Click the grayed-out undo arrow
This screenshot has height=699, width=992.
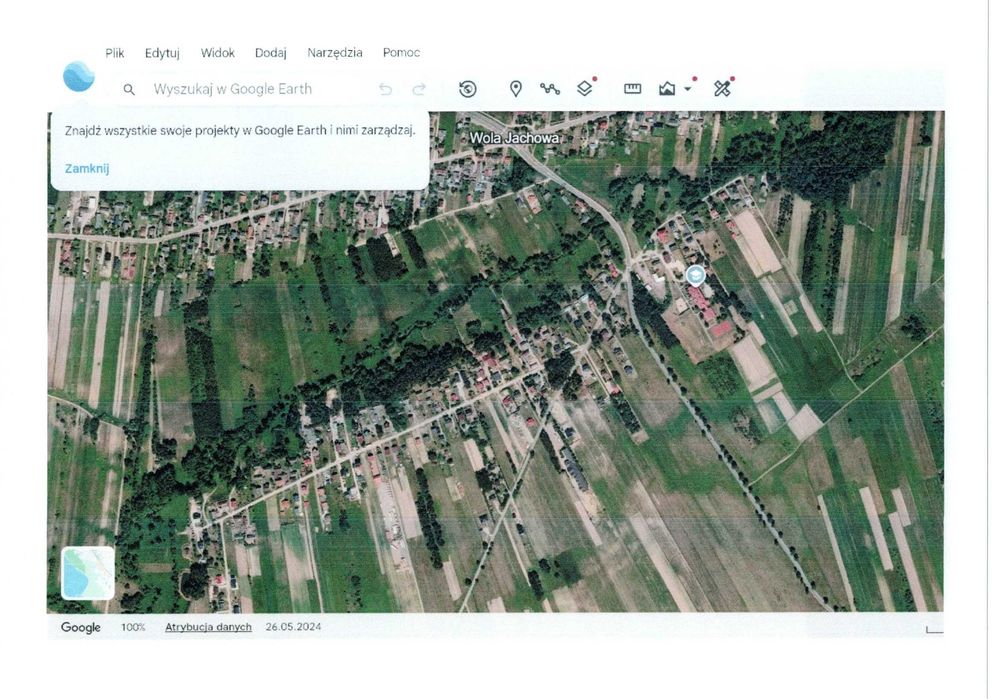tap(385, 90)
